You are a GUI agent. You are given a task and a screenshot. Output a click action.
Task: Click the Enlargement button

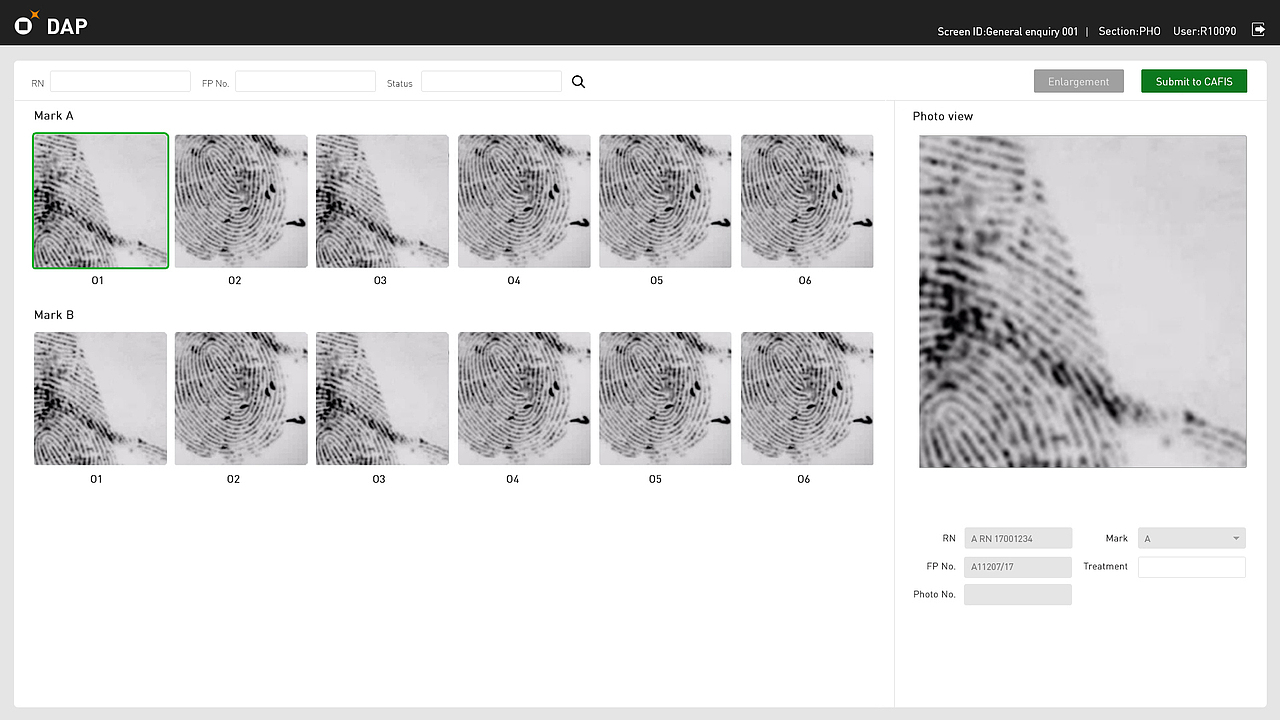tap(1078, 81)
